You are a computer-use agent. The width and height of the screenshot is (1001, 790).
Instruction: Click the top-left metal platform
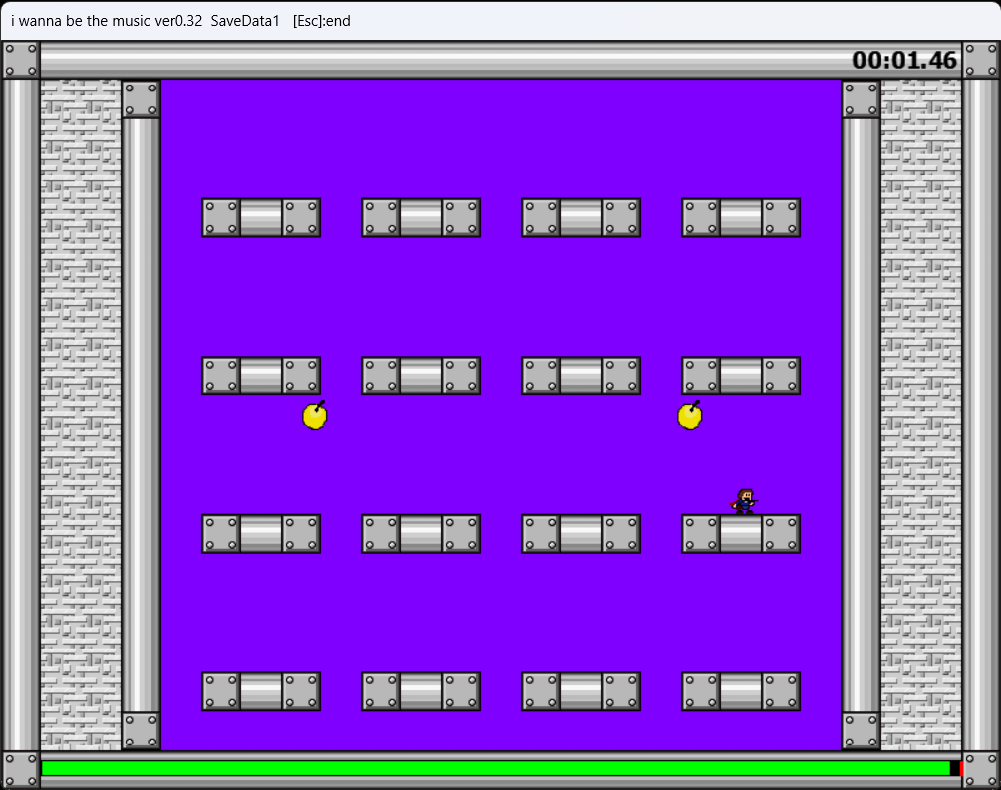pyautogui.click(x=261, y=217)
